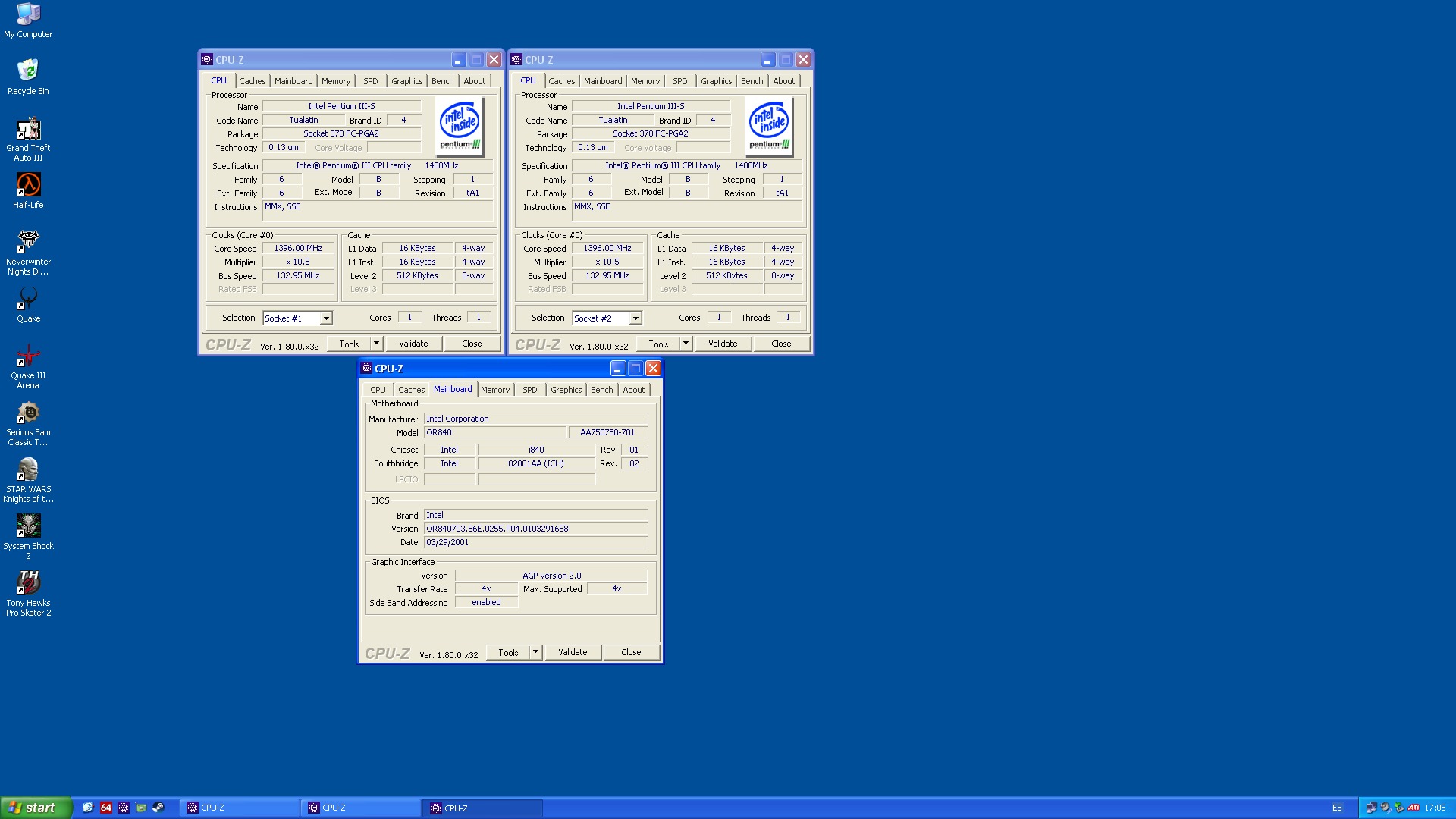Screen dimensions: 1456x819
Task: Open Memory tab in Mainboard window
Action: 495,390
